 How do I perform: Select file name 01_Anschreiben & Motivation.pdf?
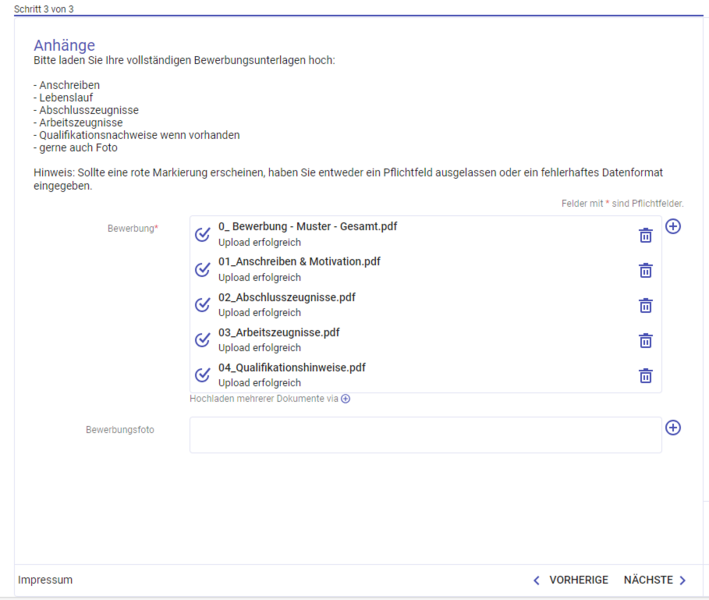coord(299,262)
